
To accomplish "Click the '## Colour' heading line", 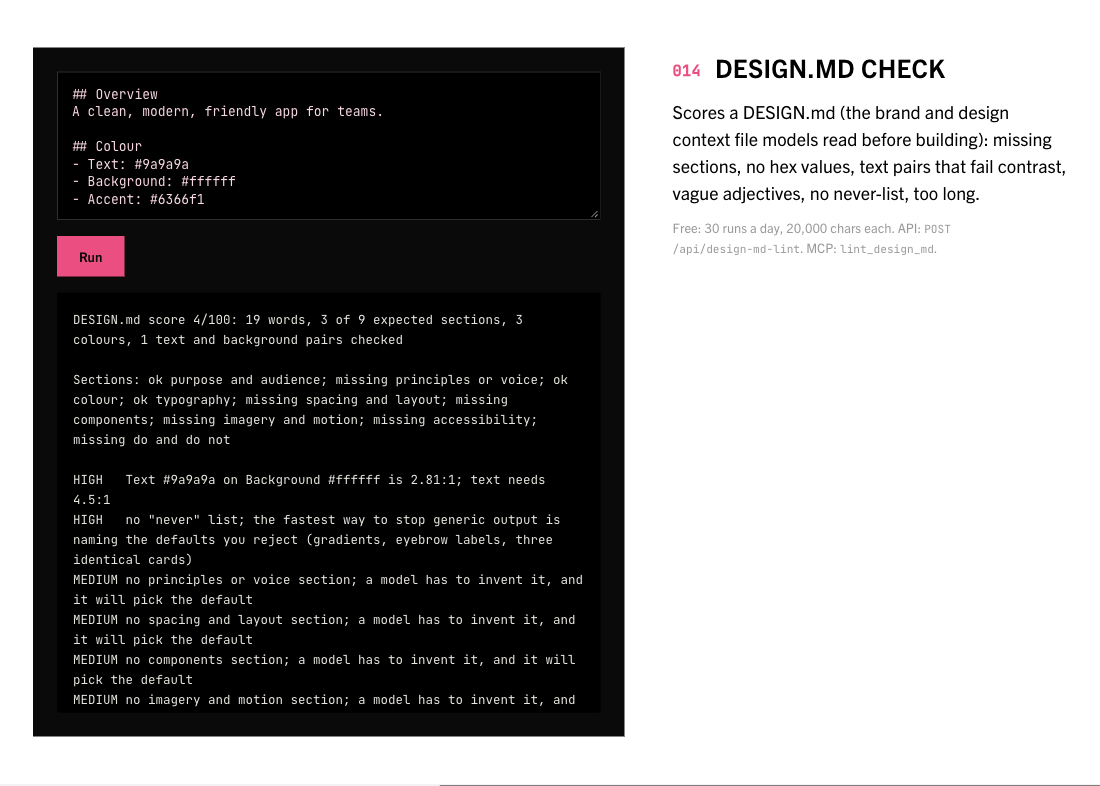I will click(x=107, y=147).
